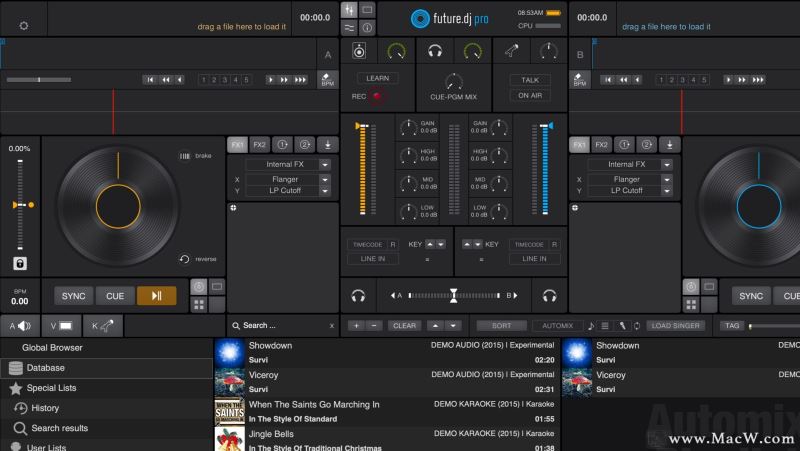Screen dimensions: 800x451
Task: Click deck A download-arrow panel icon
Action: click(328, 145)
